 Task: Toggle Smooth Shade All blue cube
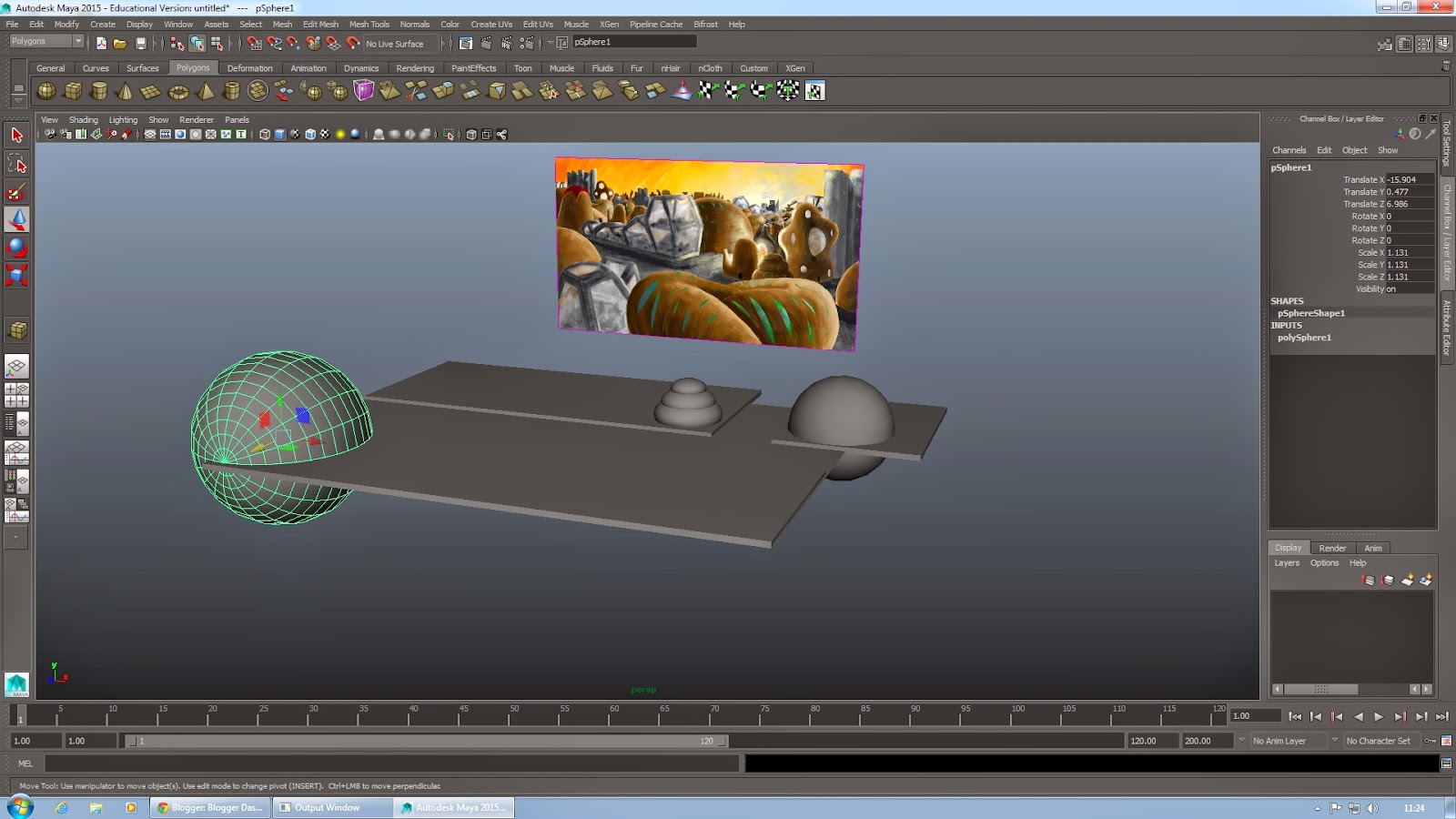coord(280,135)
